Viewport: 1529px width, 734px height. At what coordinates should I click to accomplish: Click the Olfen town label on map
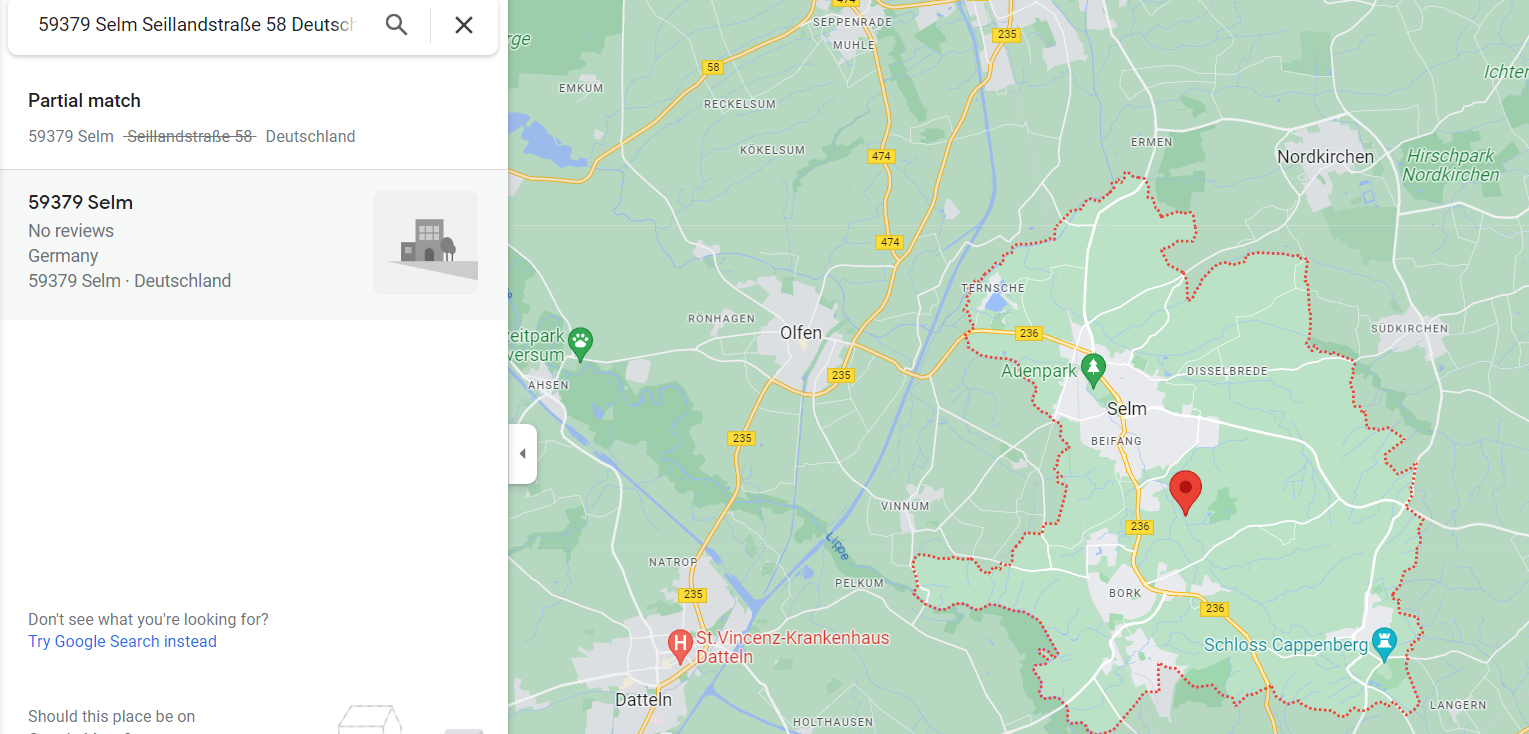(x=801, y=333)
